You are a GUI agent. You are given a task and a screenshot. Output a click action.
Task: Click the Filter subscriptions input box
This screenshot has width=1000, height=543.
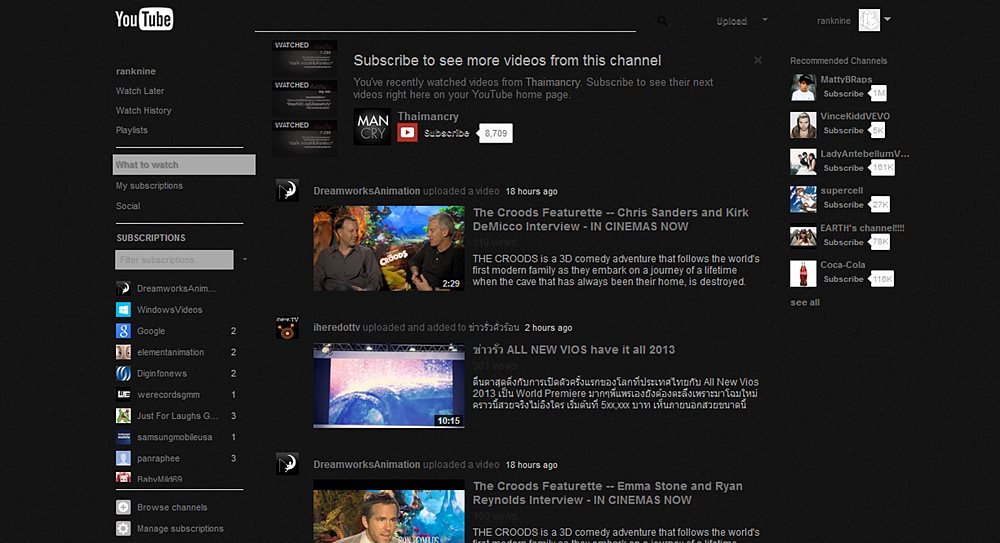tap(174, 260)
